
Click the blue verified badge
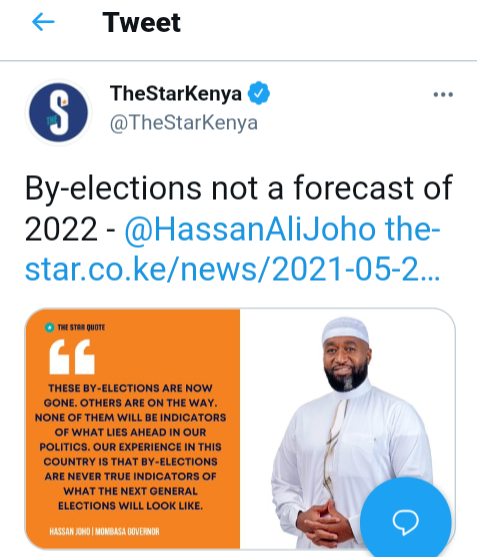[x=259, y=93]
